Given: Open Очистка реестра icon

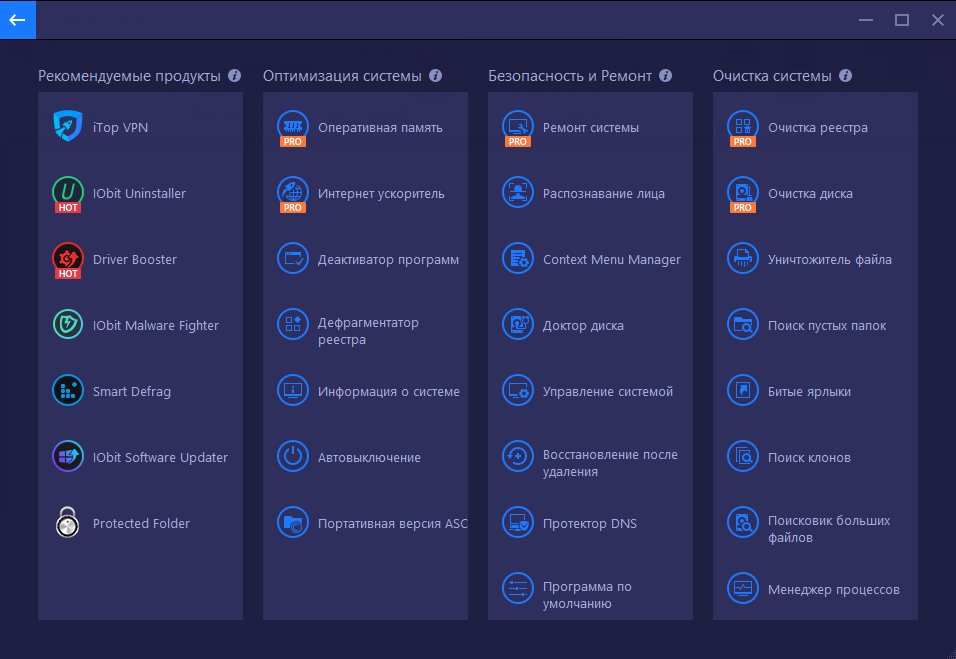Looking at the screenshot, I should [743, 128].
